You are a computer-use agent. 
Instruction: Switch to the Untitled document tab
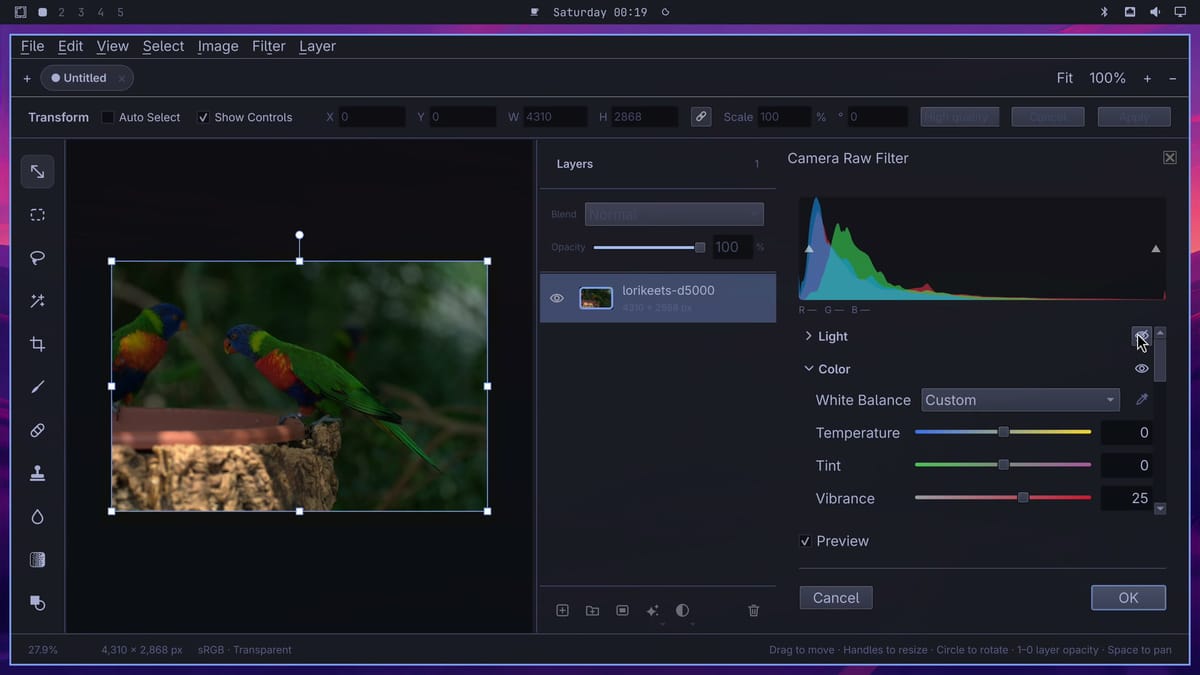[x=85, y=78]
